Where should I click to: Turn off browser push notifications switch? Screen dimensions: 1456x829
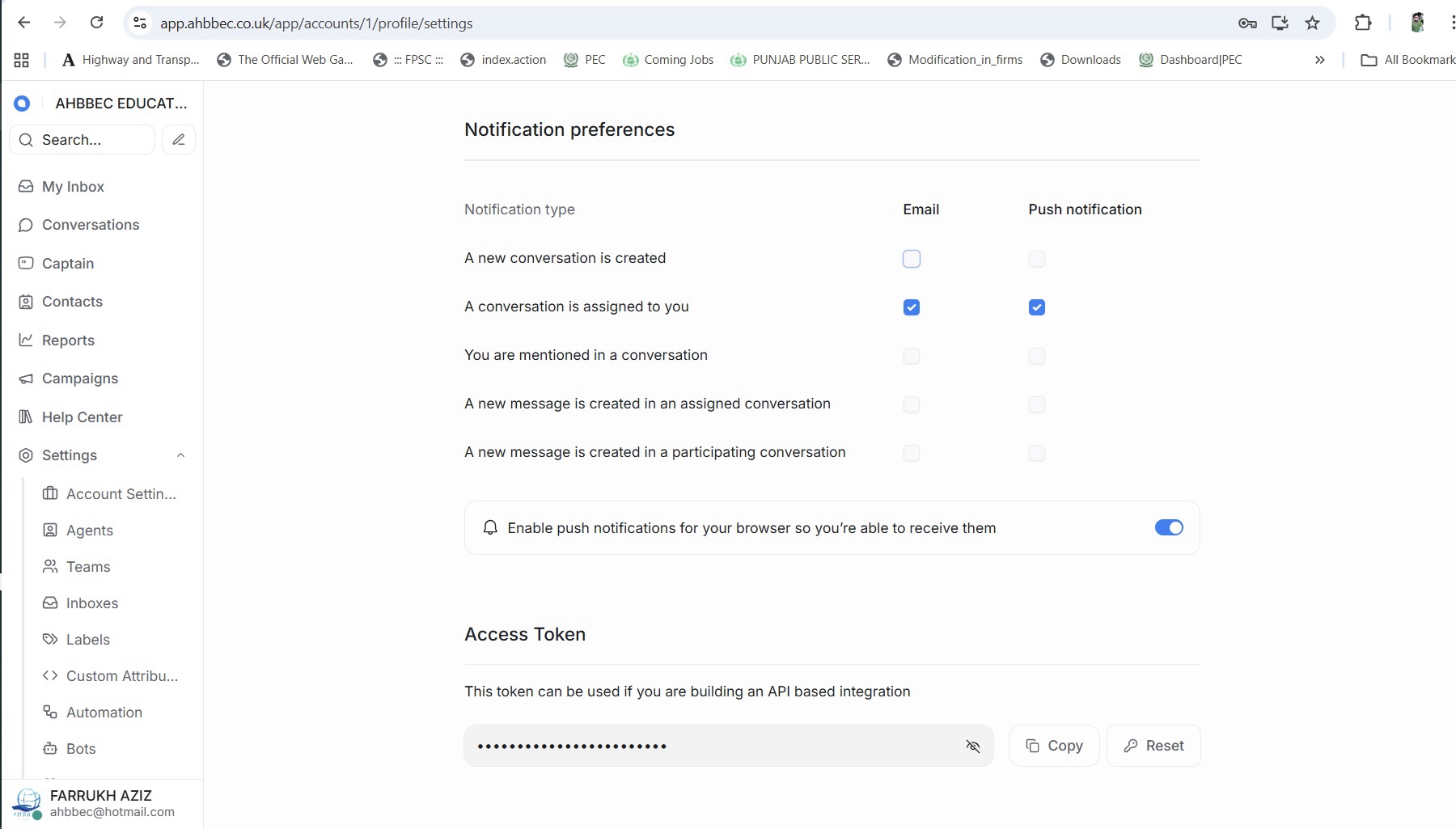[x=1169, y=528]
